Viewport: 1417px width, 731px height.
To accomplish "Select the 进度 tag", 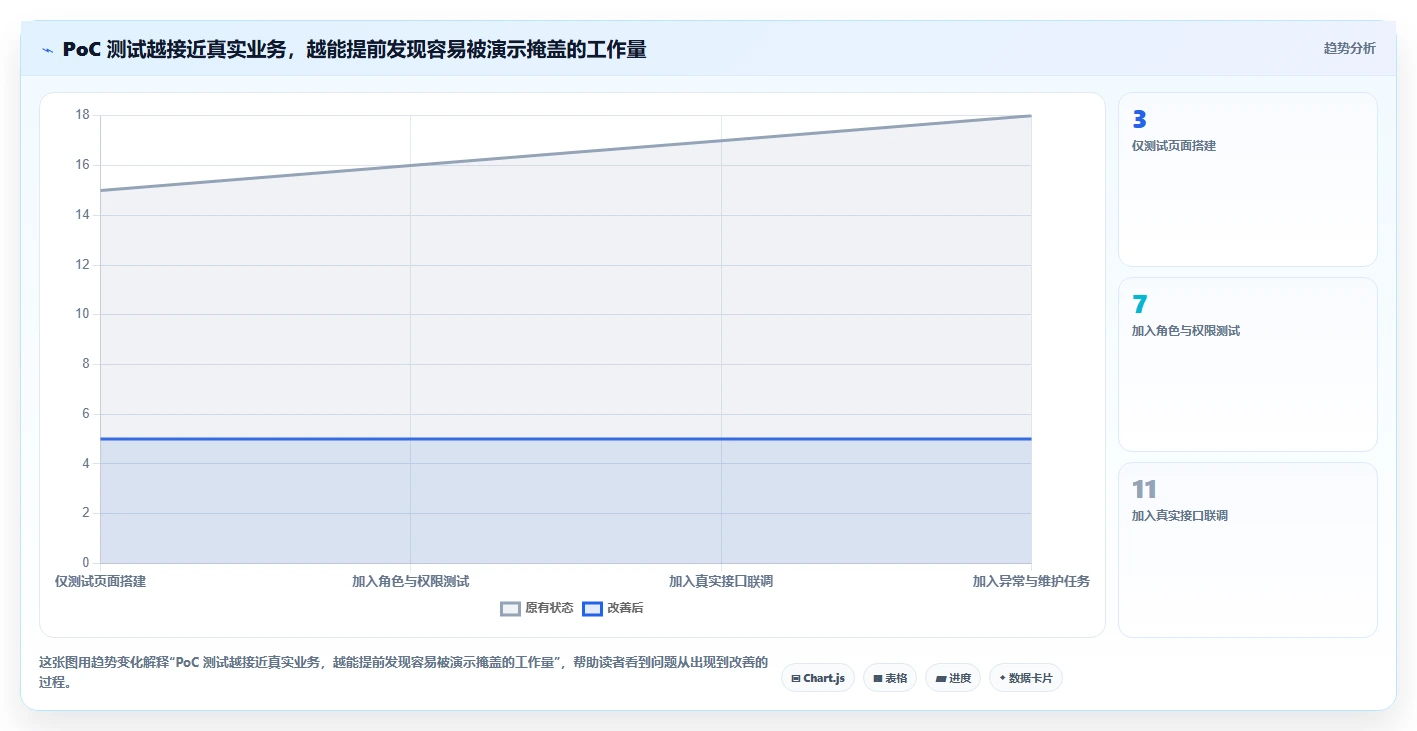I will 953,678.
